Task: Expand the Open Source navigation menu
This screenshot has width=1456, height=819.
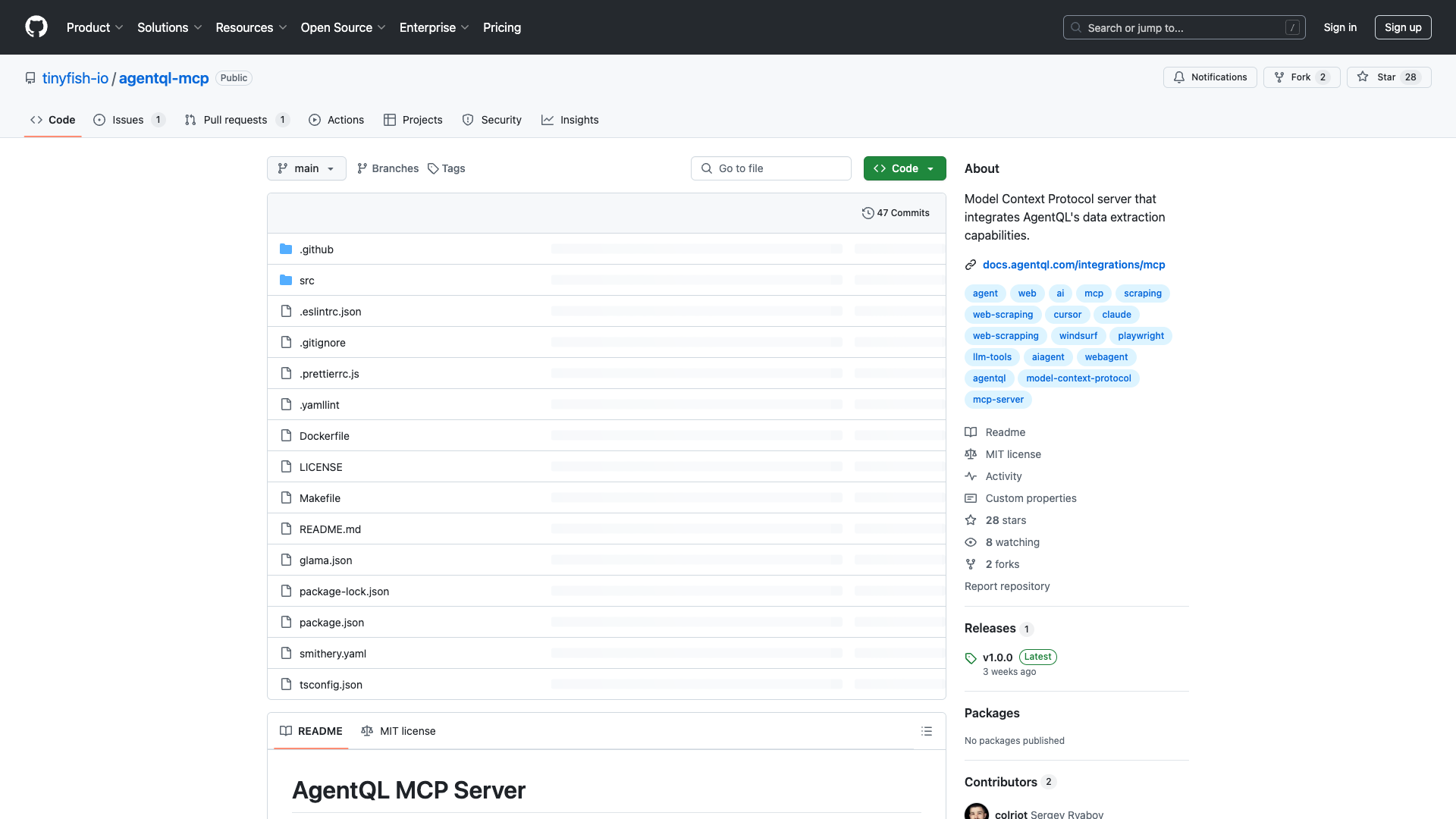Action: click(343, 27)
